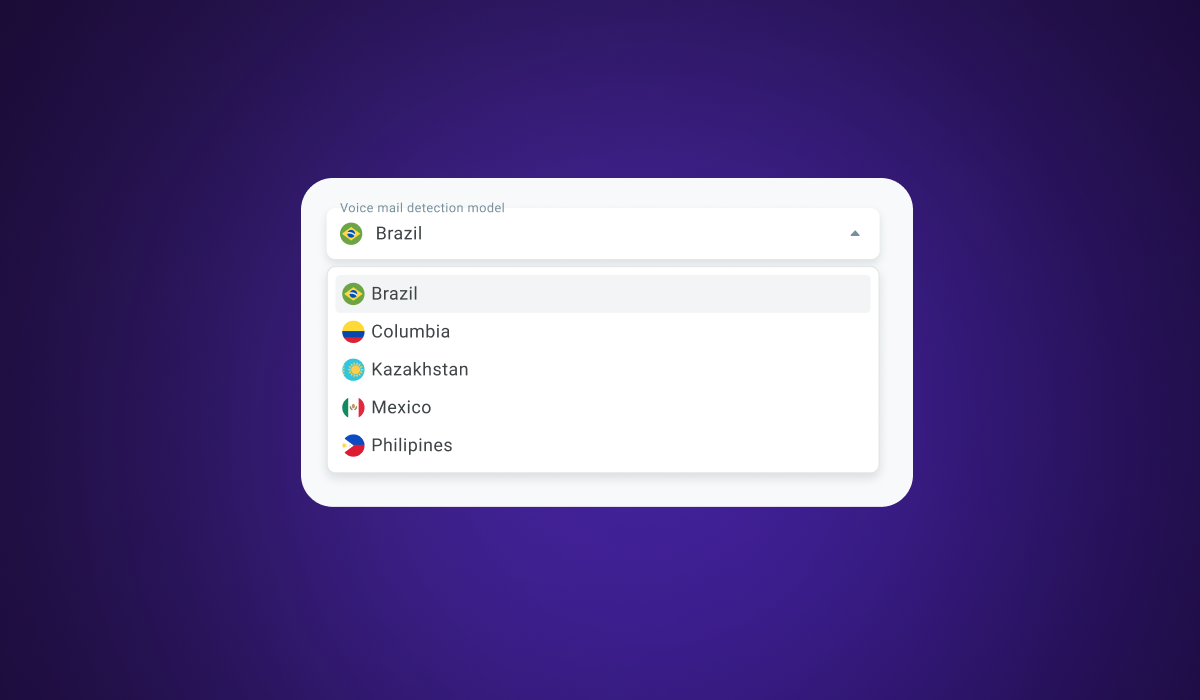Choose Columbia from the list
The height and width of the screenshot is (700, 1200).
pos(603,332)
